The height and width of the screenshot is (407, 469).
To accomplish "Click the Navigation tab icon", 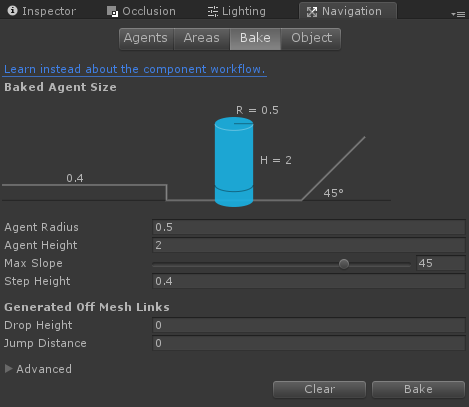I will (x=312, y=12).
